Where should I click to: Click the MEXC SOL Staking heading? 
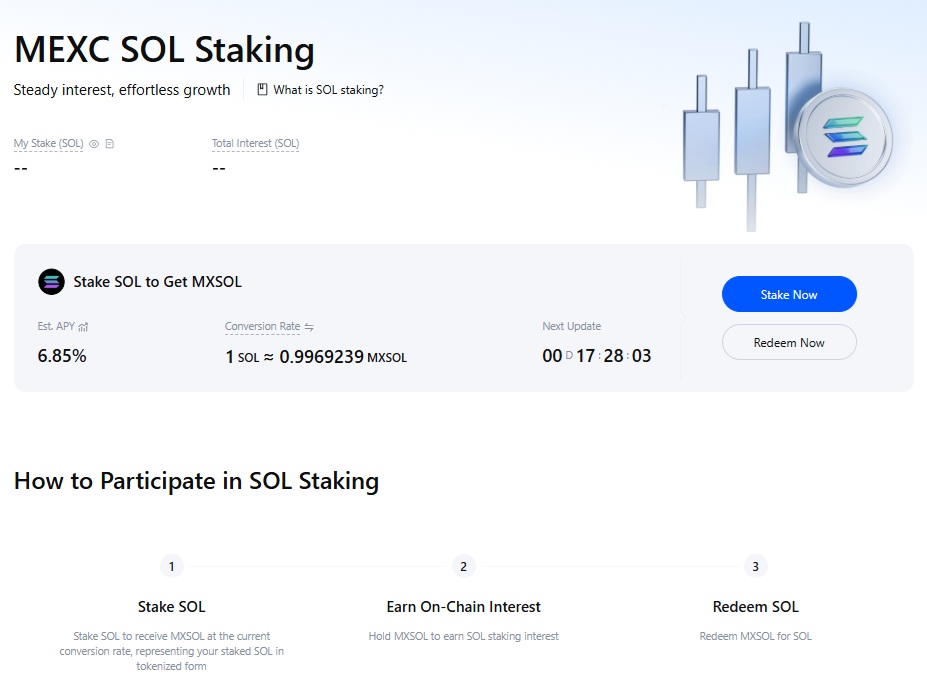tap(164, 50)
